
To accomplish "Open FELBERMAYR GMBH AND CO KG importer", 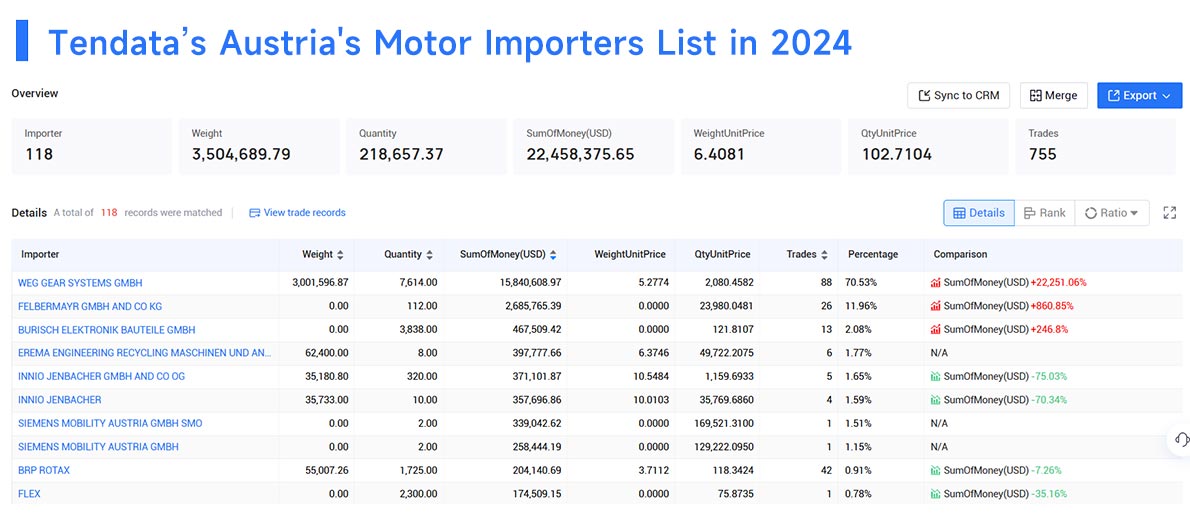I will (90, 306).
